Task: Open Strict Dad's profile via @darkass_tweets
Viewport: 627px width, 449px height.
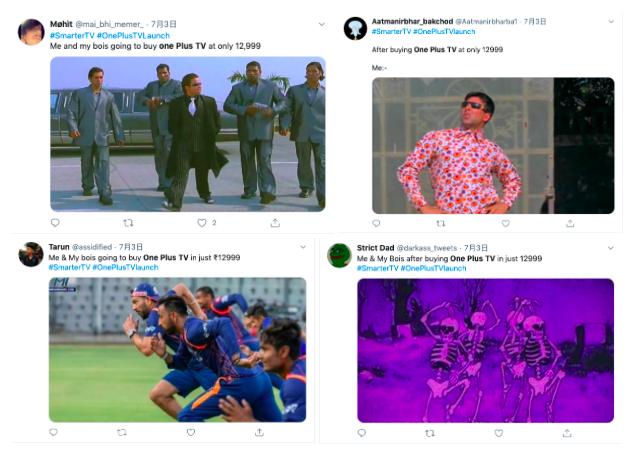Action: click(429, 247)
